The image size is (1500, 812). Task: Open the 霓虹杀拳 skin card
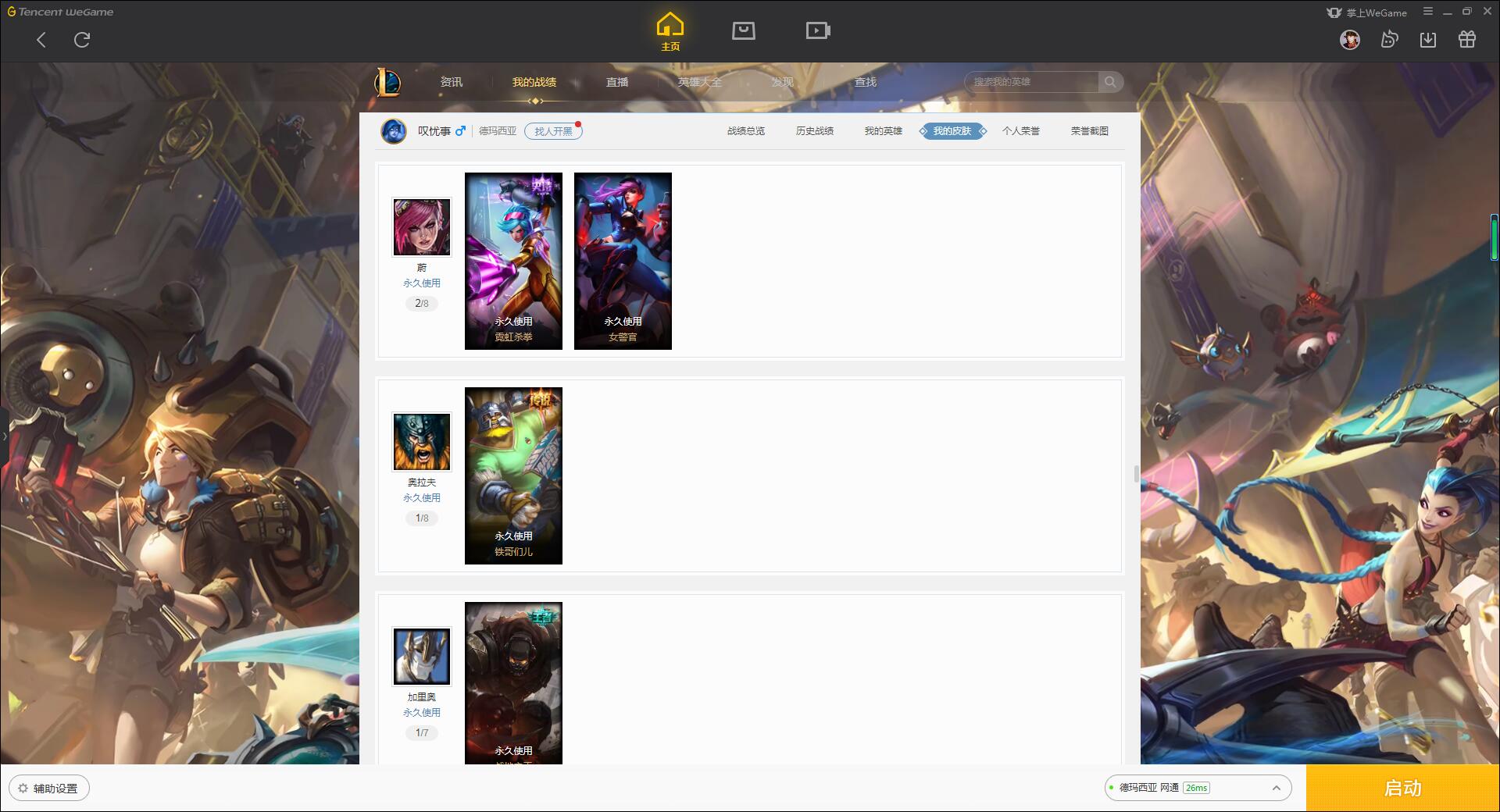tap(513, 261)
